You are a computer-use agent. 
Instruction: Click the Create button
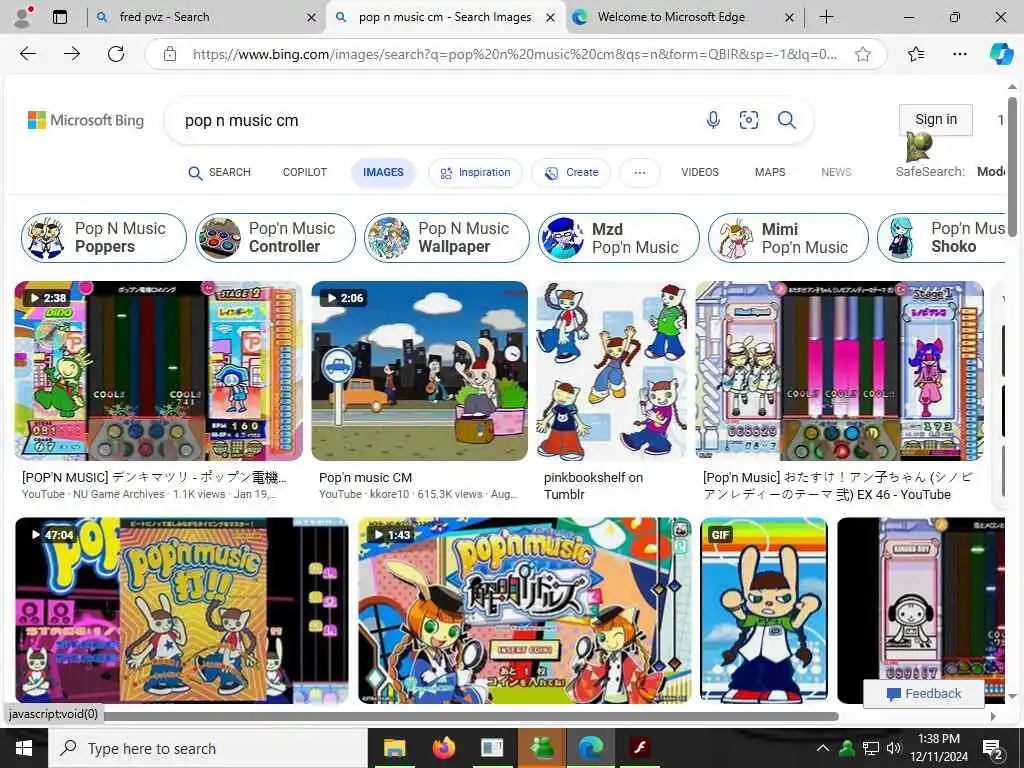coord(571,172)
